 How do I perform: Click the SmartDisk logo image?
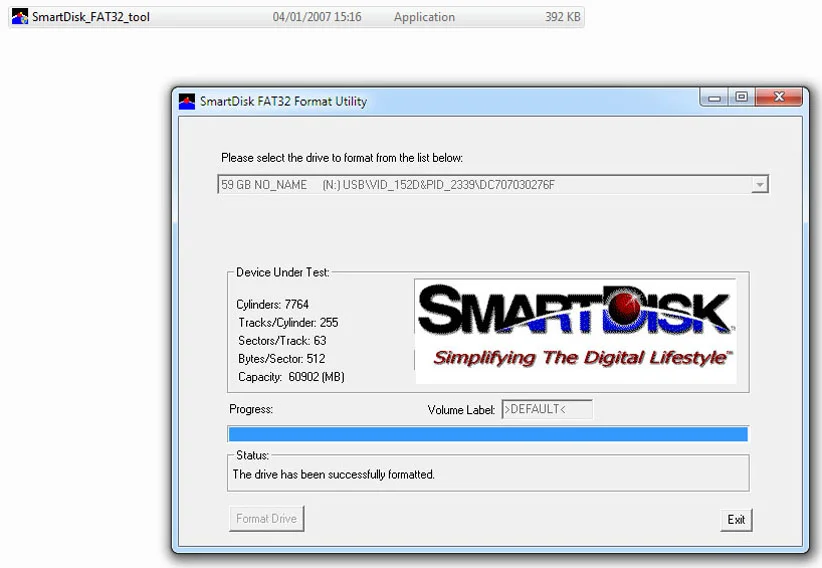click(576, 331)
